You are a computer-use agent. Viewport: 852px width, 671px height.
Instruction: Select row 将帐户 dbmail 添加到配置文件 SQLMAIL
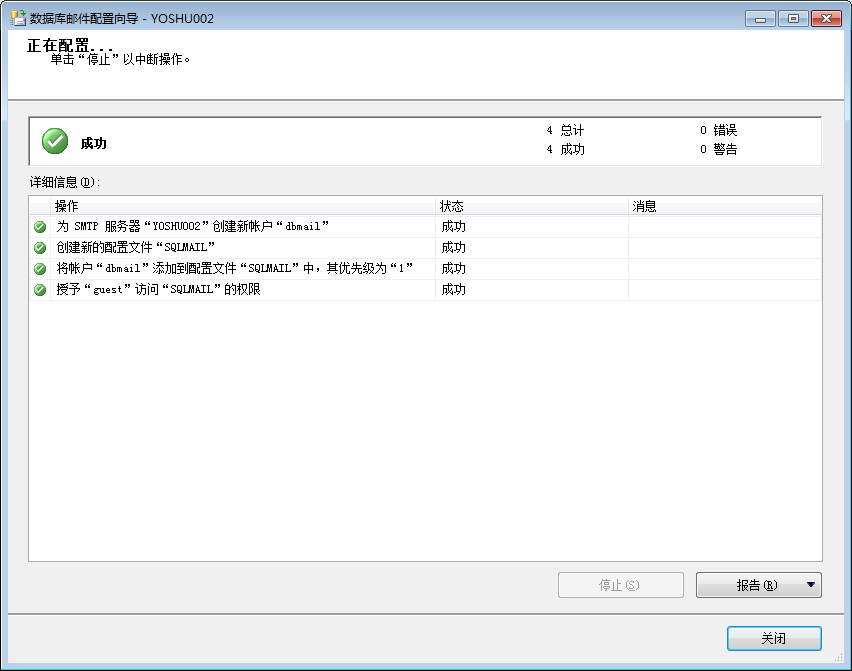pos(425,268)
